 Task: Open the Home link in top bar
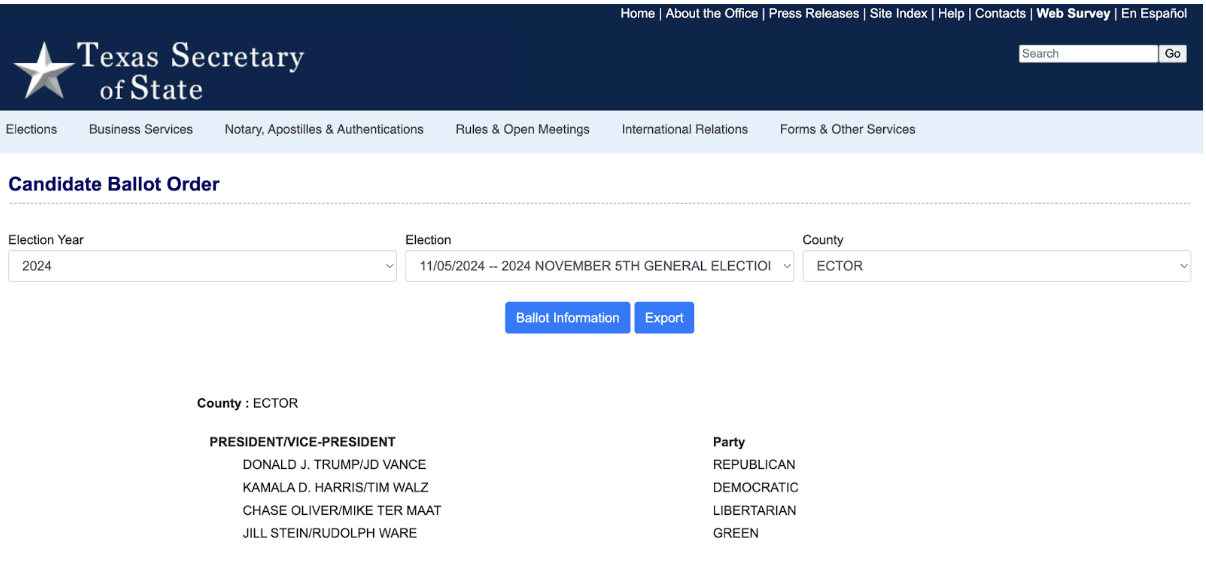[637, 14]
